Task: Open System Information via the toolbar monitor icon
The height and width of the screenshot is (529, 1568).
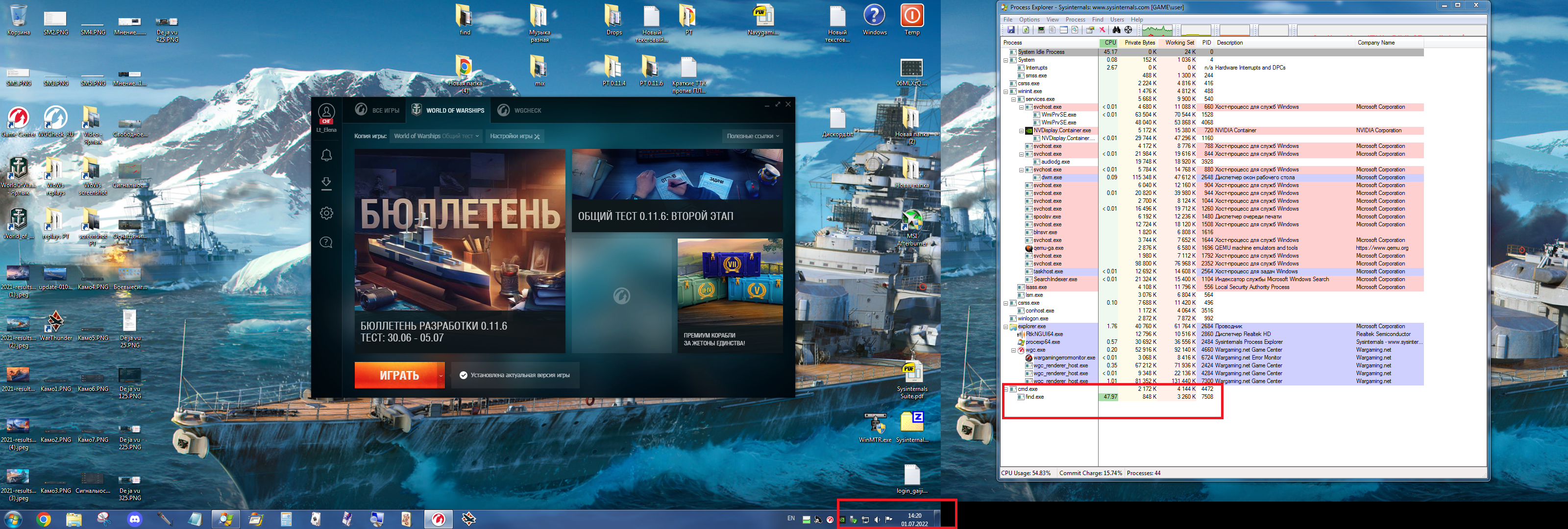Action: pyautogui.click(x=1041, y=30)
